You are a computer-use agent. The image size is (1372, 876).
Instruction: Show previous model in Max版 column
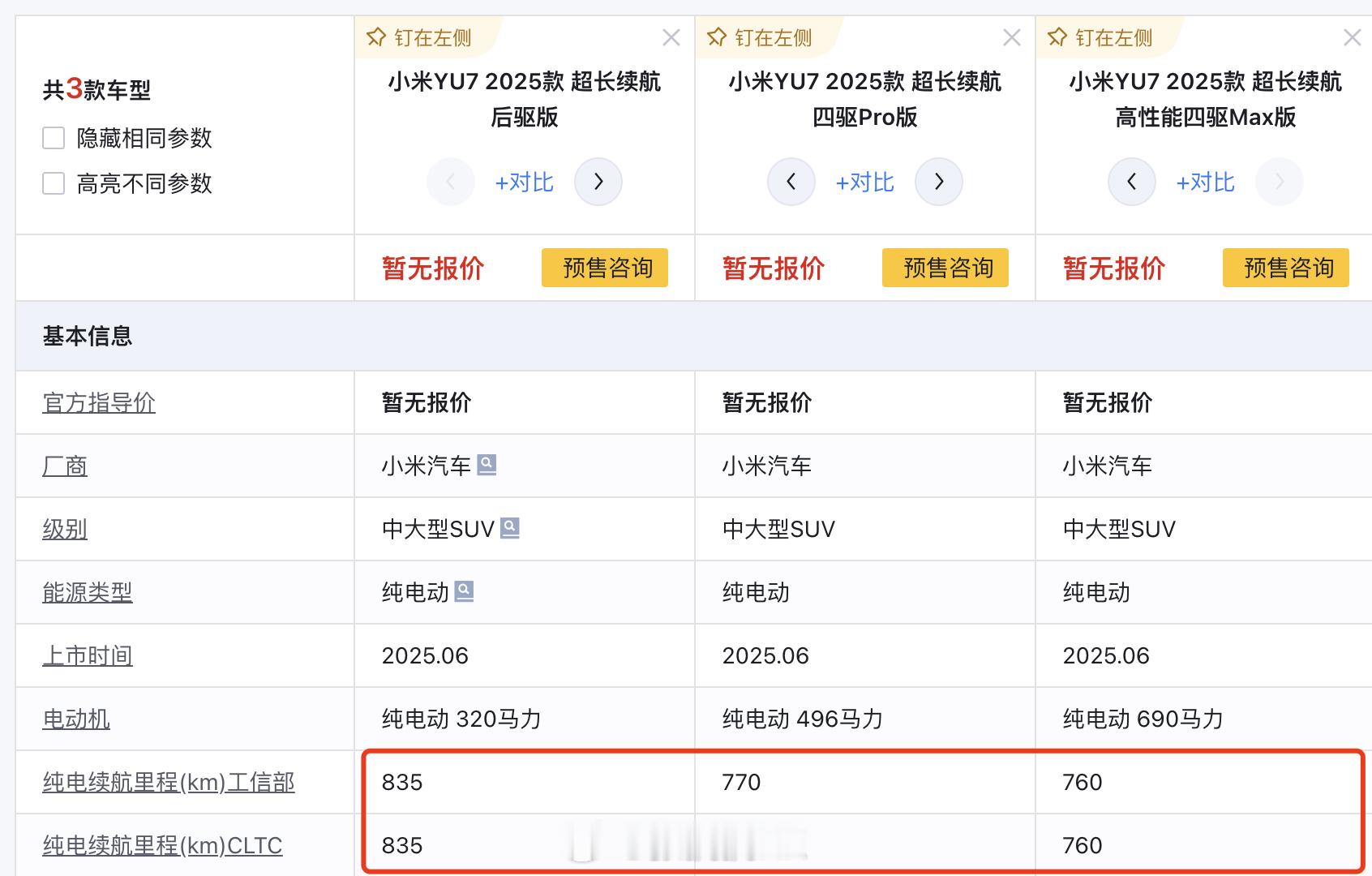[x=1132, y=182]
